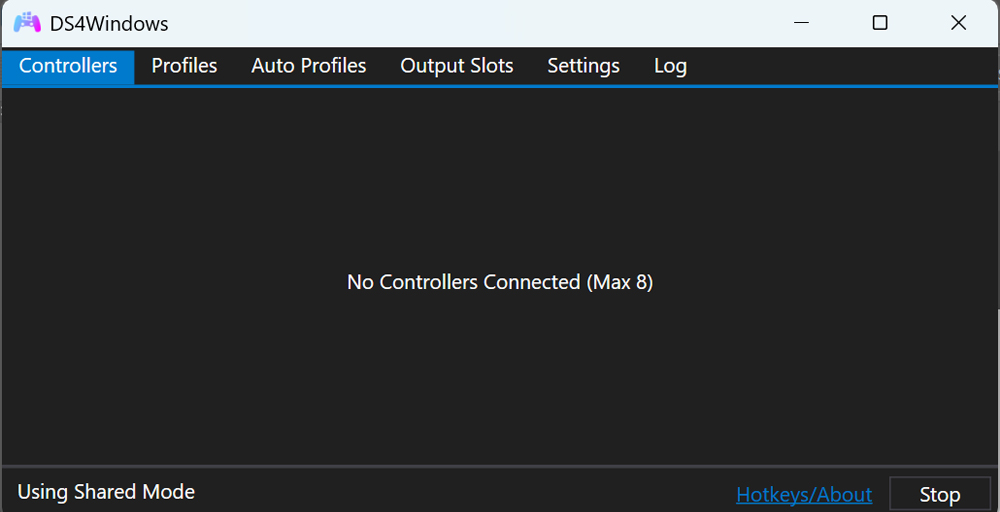This screenshot has width=1000, height=512.
Task: Go to the Auto Profiles tab
Action: pos(308,66)
